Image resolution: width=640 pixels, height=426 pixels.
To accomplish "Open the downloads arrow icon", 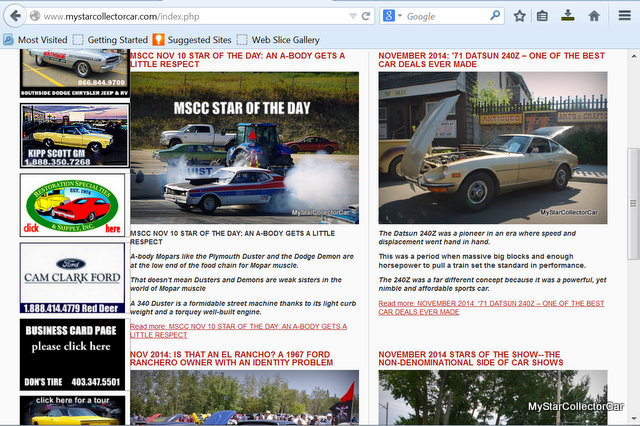I will (x=568, y=16).
